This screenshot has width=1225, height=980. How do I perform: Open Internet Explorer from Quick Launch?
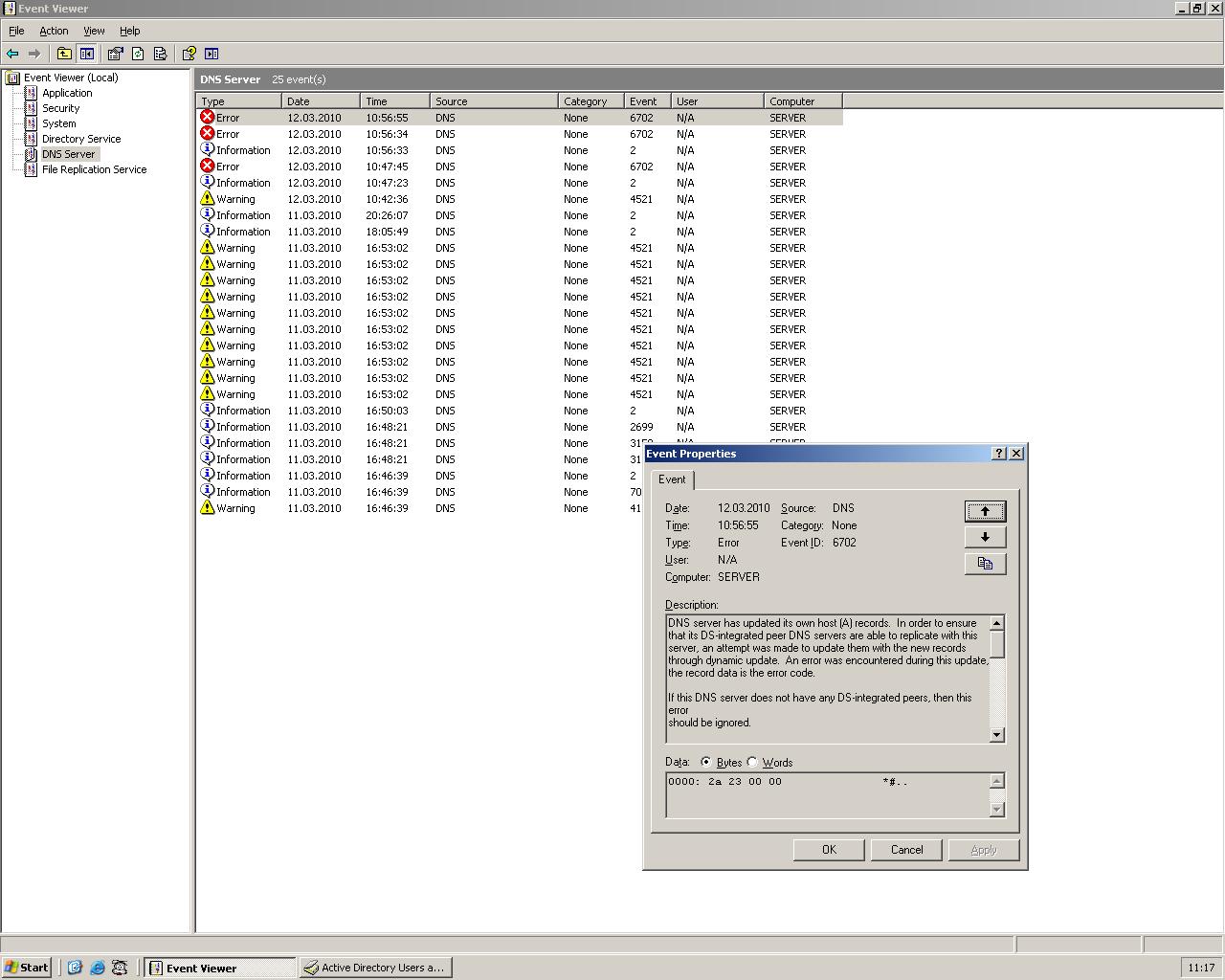pyautogui.click(x=97, y=968)
